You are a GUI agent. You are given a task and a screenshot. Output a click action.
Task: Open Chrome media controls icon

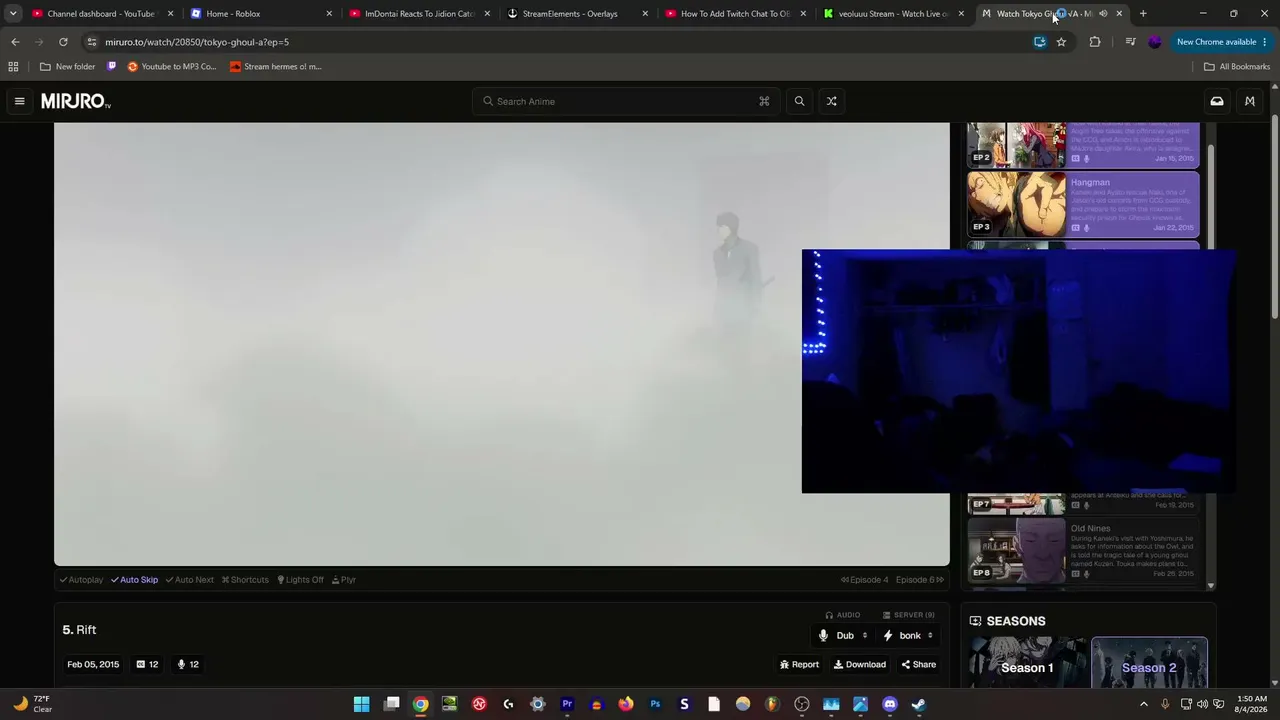click(x=1130, y=42)
